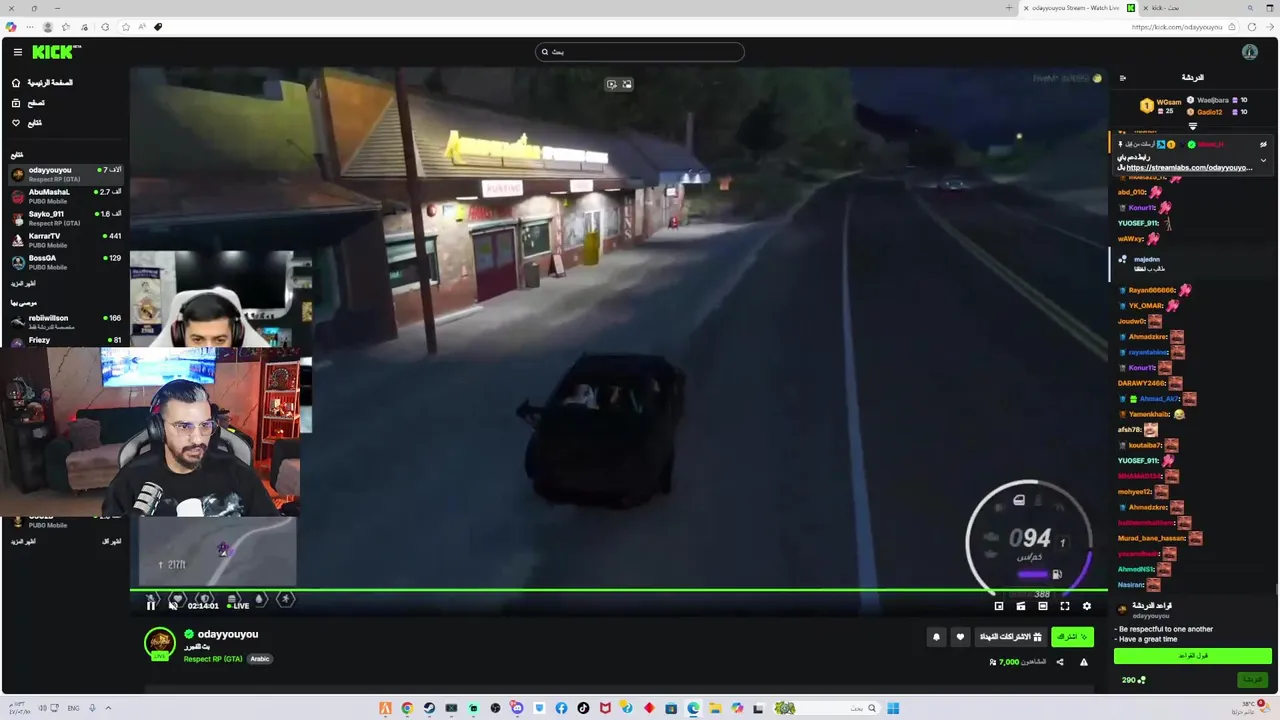The width and height of the screenshot is (1280, 720).
Task: Click the green subscribe button
Action: point(1072,637)
